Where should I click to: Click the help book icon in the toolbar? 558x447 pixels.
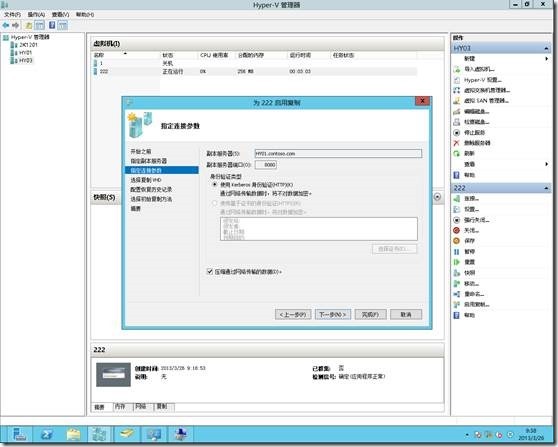[52, 25]
